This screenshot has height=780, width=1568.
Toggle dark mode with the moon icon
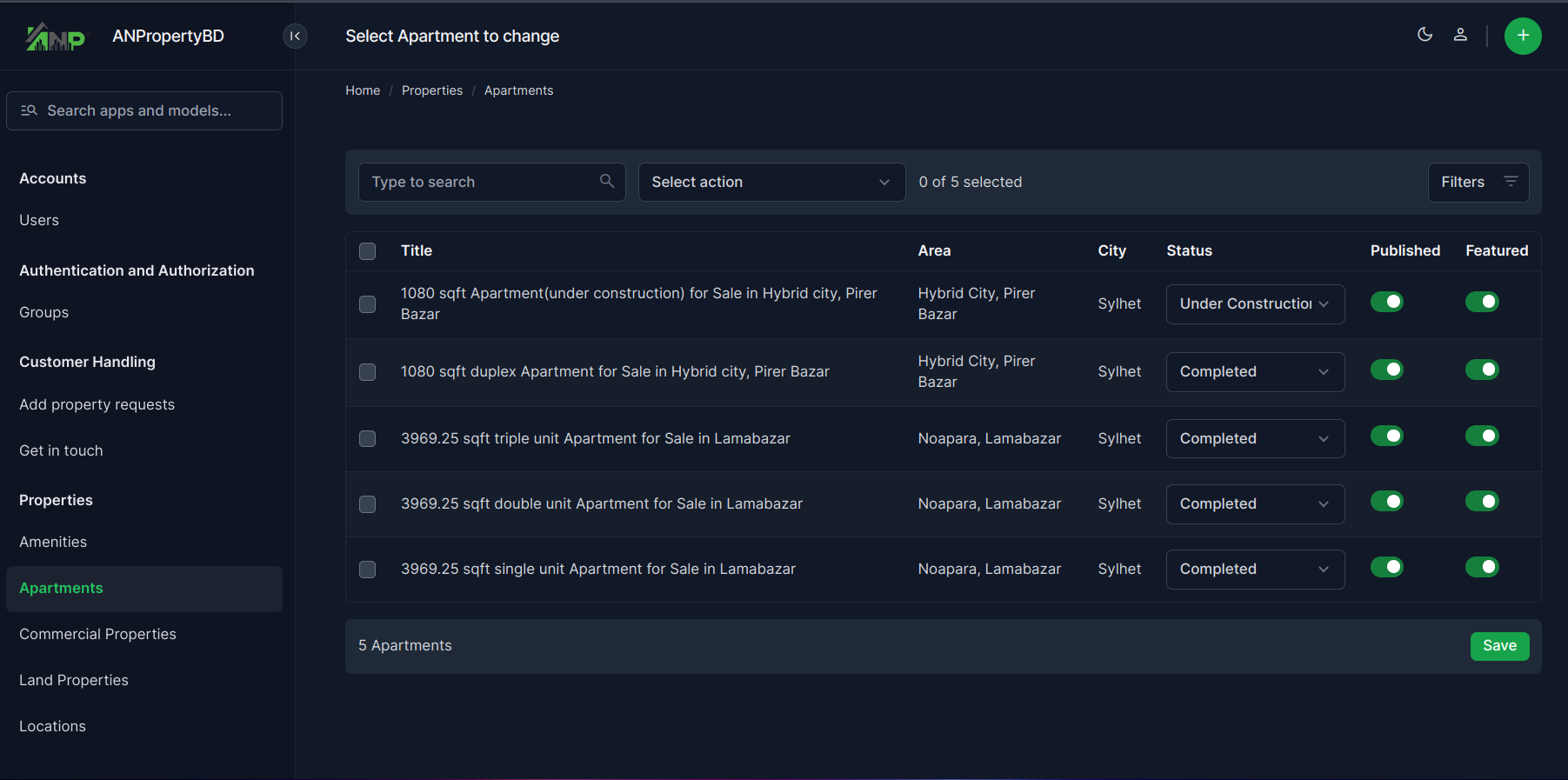(1425, 35)
